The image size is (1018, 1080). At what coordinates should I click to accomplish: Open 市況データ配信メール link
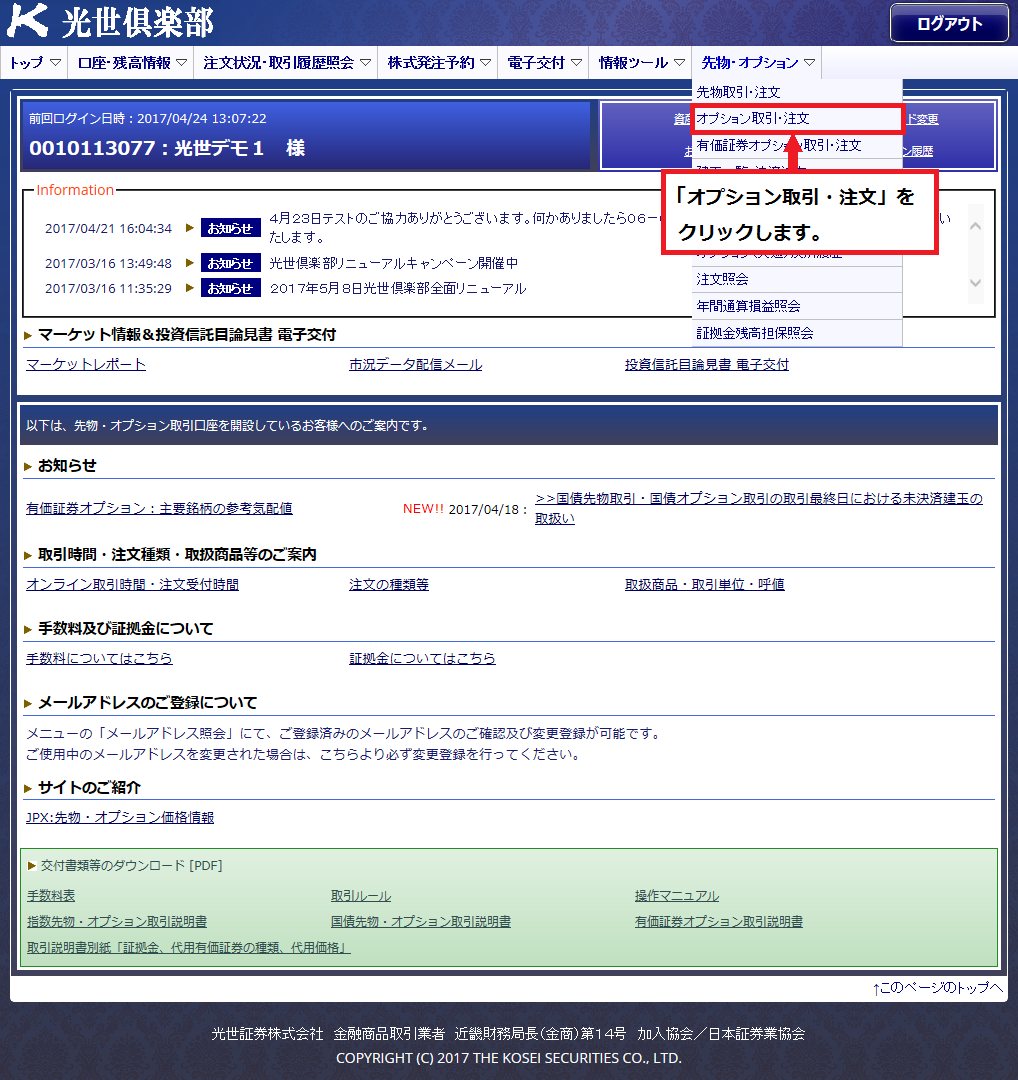(x=415, y=364)
